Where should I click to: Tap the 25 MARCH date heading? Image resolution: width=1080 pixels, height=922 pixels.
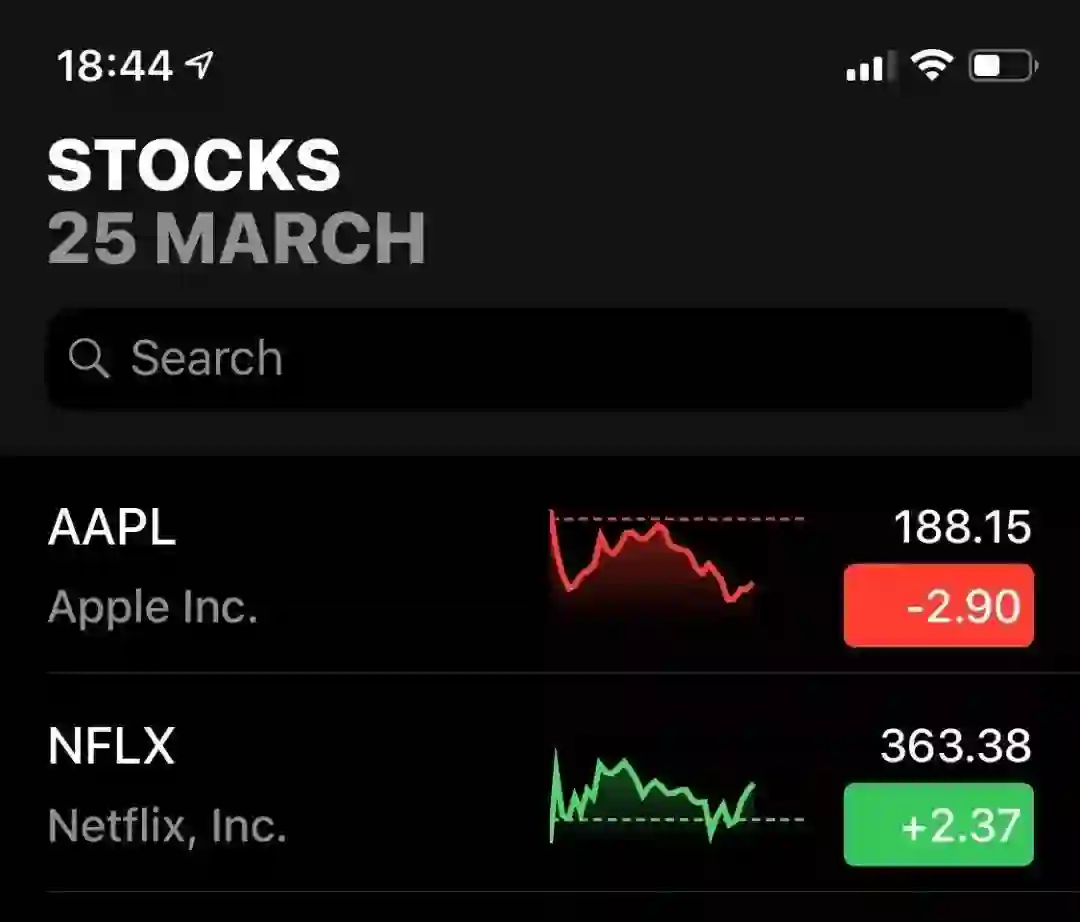click(x=237, y=238)
